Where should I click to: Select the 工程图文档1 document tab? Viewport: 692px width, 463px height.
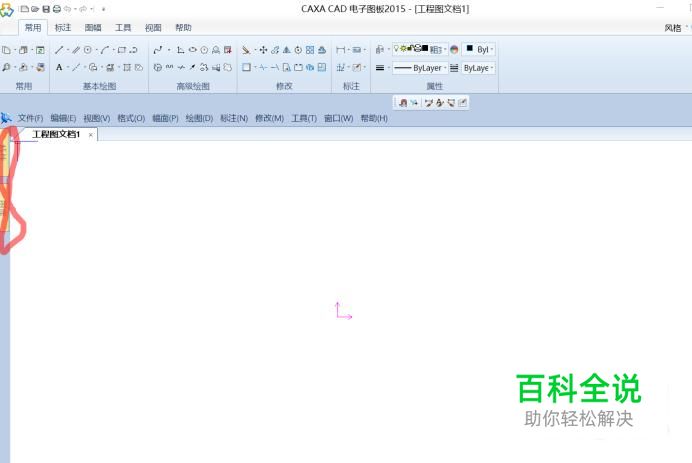pos(56,134)
